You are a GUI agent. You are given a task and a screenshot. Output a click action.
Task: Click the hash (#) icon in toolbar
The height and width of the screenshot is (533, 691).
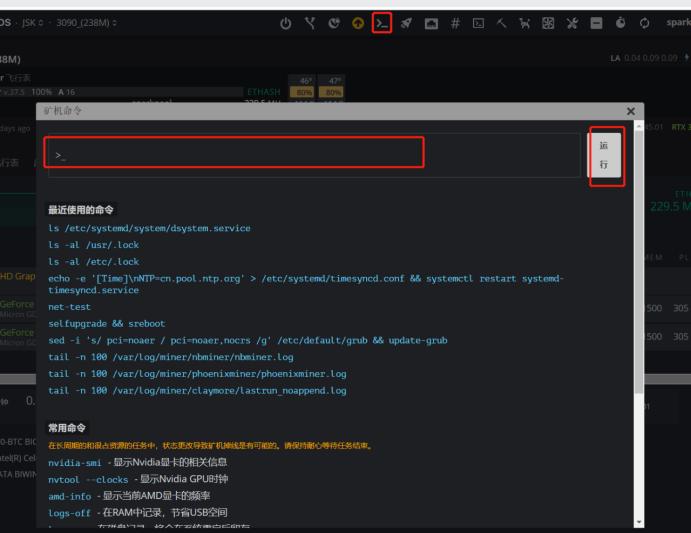(x=455, y=23)
